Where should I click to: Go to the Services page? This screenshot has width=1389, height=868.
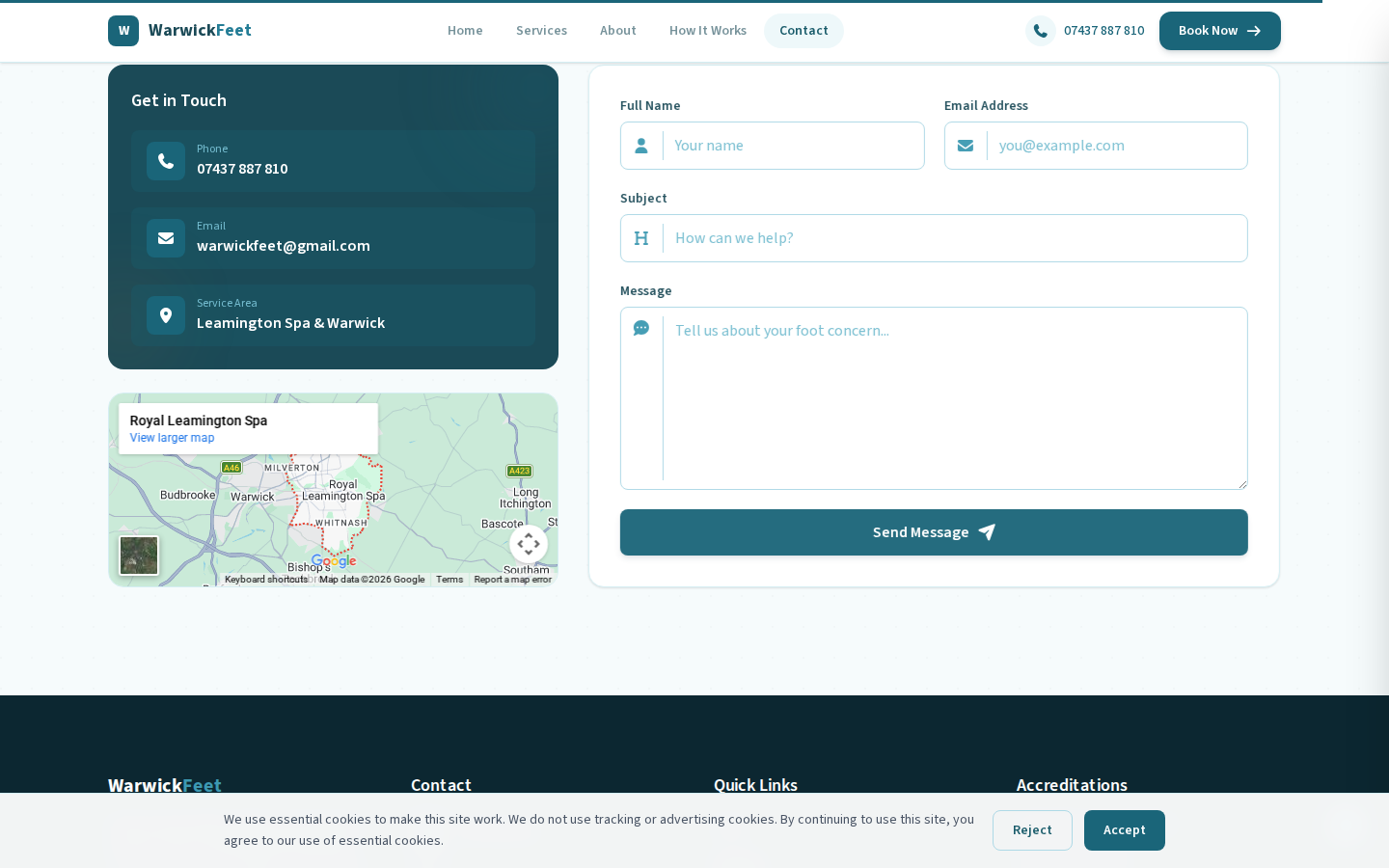point(541,31)
